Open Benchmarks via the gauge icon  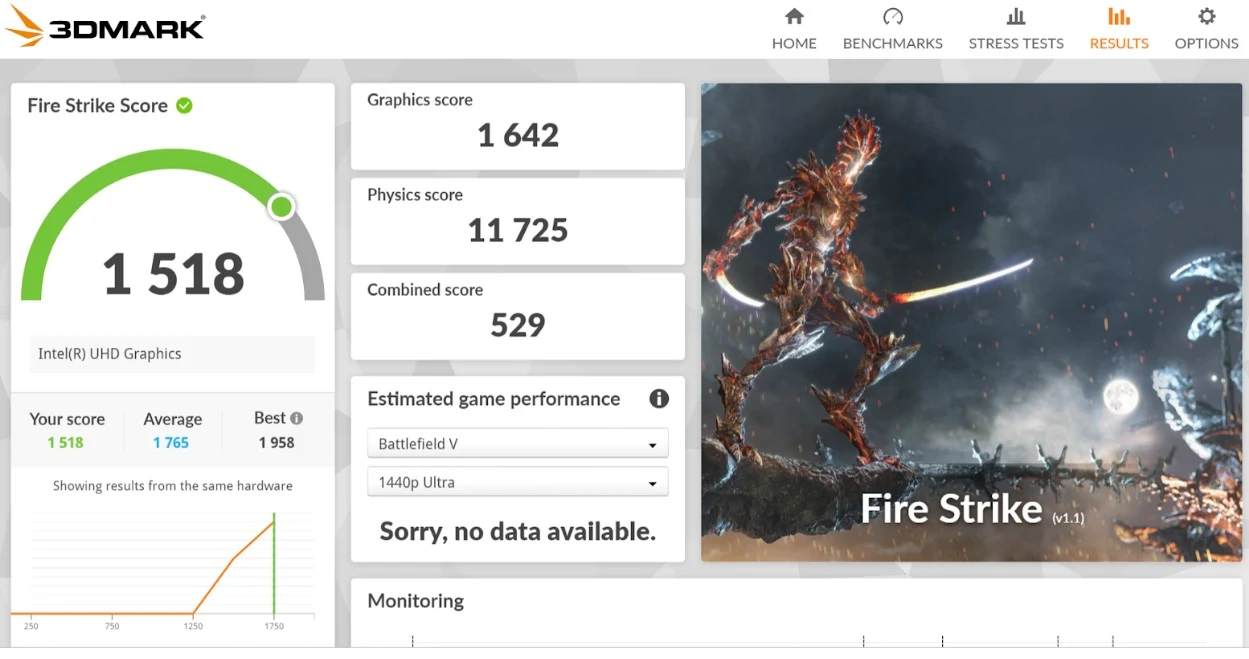[x=893, y=16]
